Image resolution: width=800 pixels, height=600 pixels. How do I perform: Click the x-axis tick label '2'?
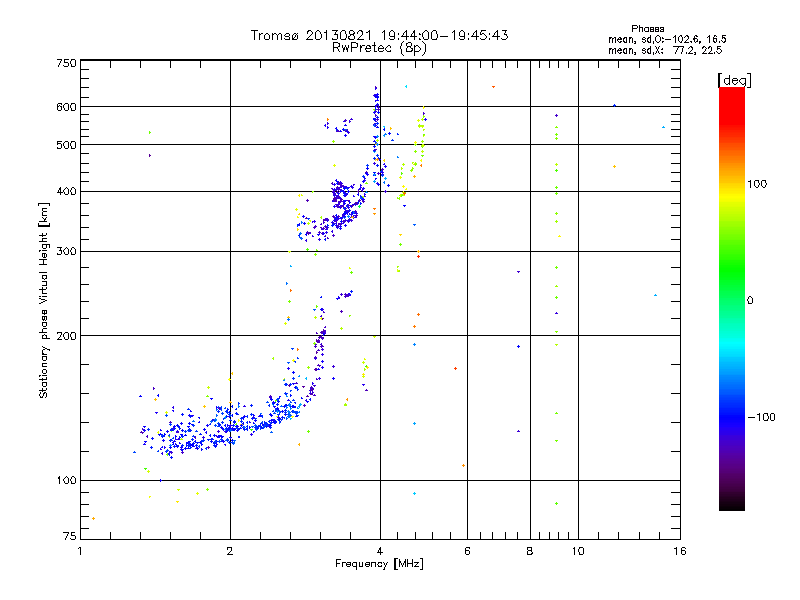pos(230,551)
